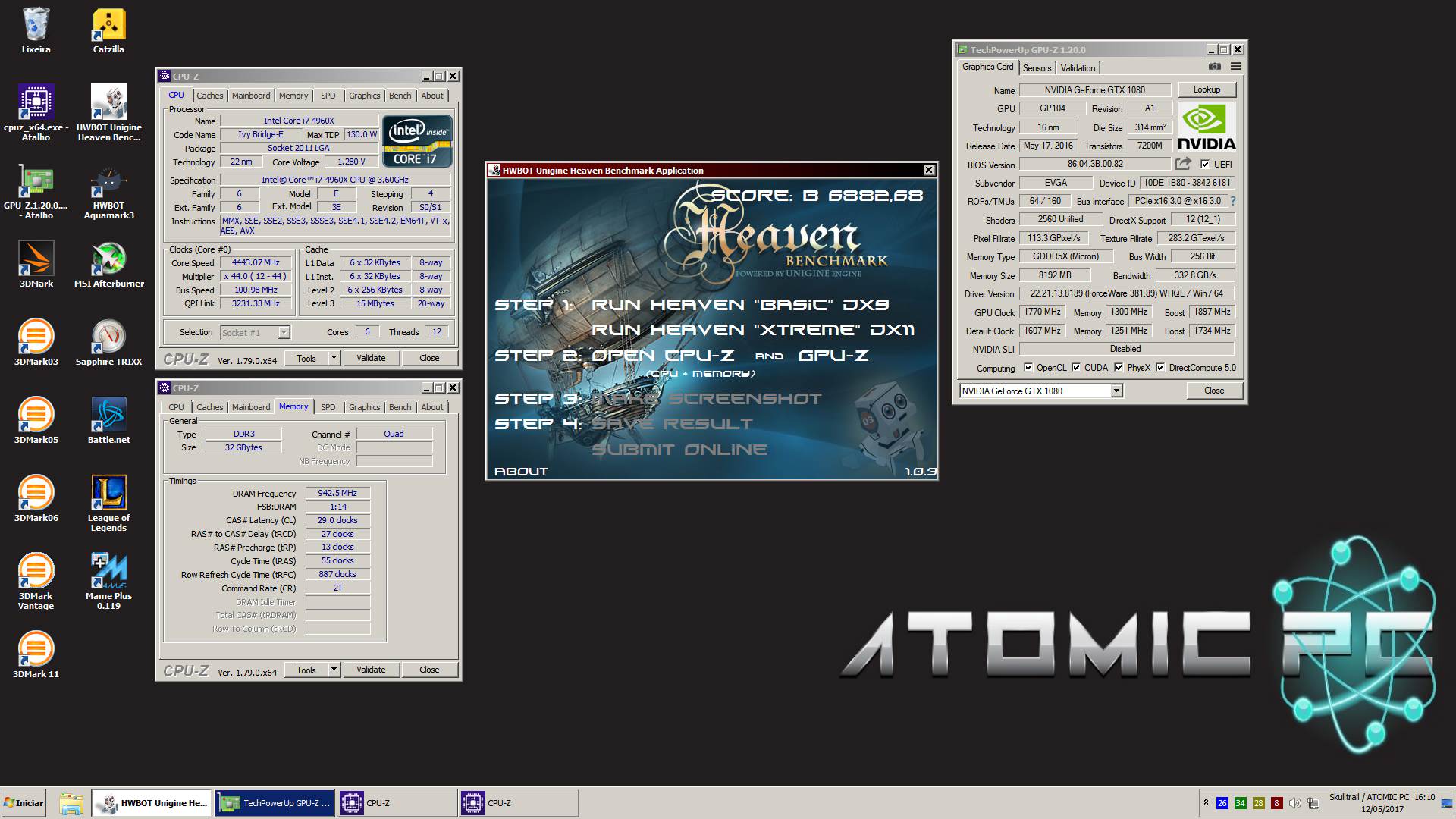1456x819 pixels.
Task: Open 3DMark Vantage desktop shortcut
Action: (36, 581)
